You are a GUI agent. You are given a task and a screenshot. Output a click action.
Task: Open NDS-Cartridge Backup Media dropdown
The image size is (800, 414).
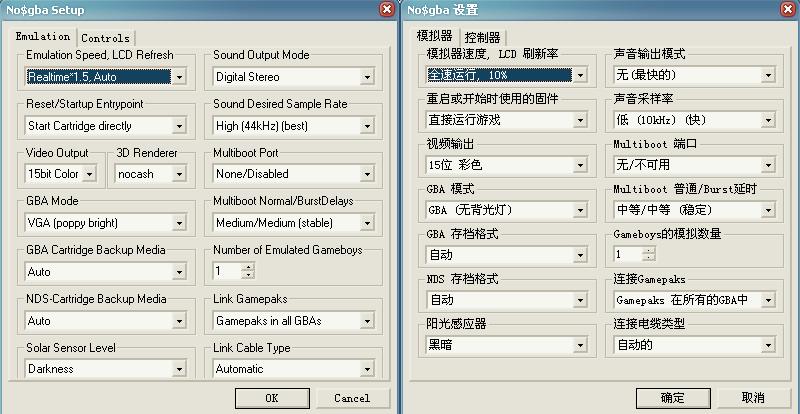pyautogui.click(x=179, y=321)
